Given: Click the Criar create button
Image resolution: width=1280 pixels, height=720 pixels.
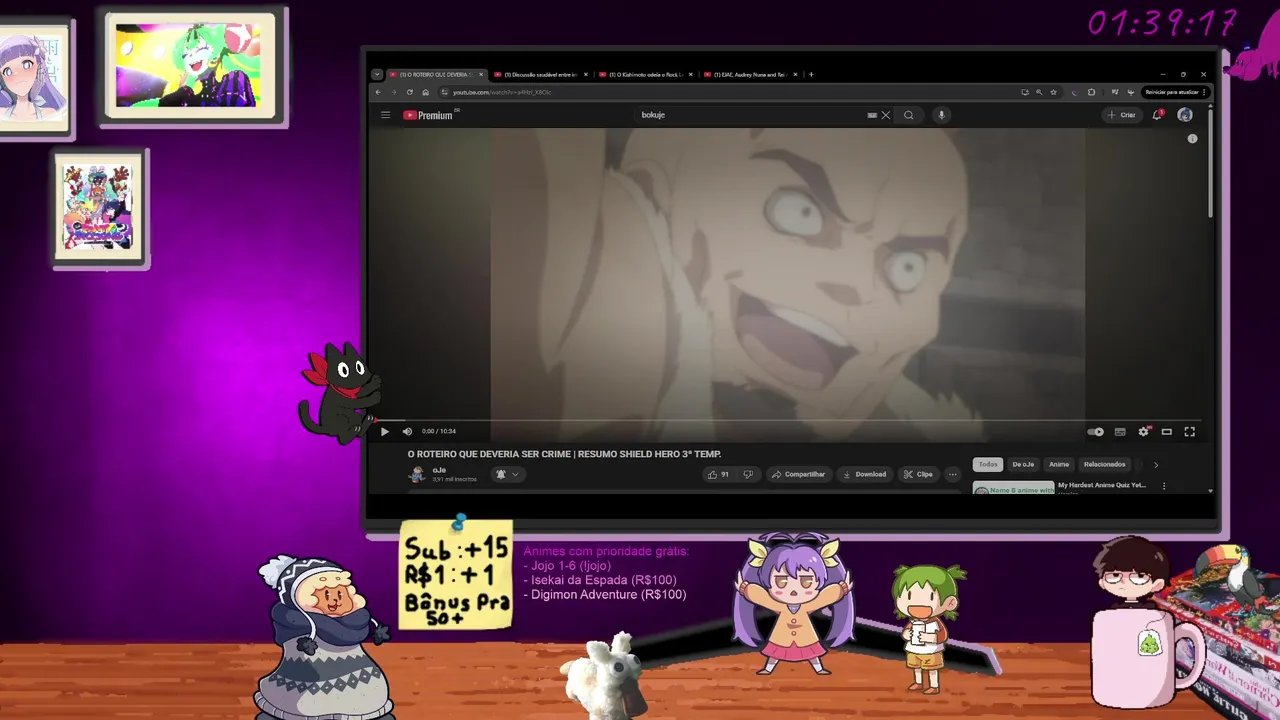Looking at the screenshot, I should coord(1122,115).
